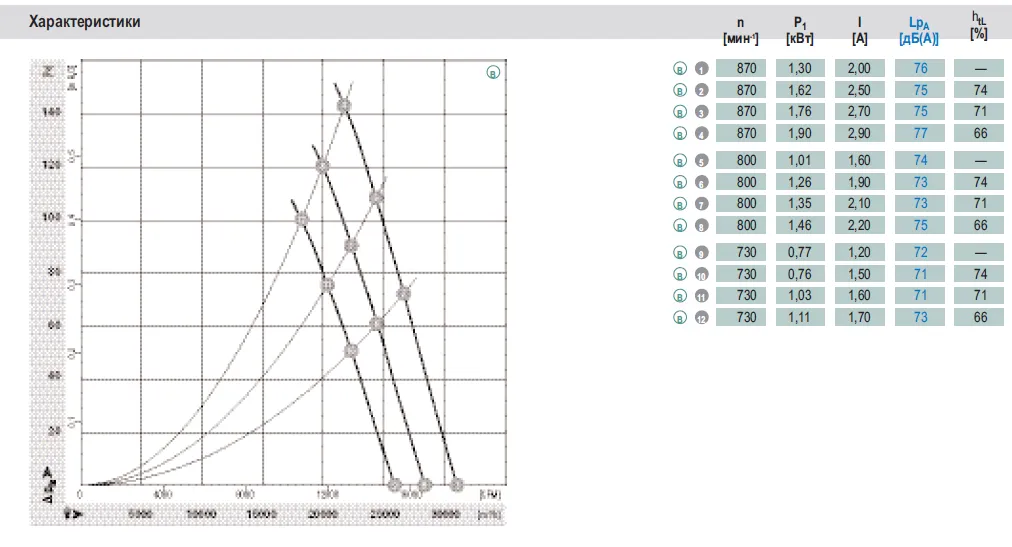Click the blue LpA [дБ(A)] column header
Viewport: 1012px width, 547px height.
coord(918,30)
